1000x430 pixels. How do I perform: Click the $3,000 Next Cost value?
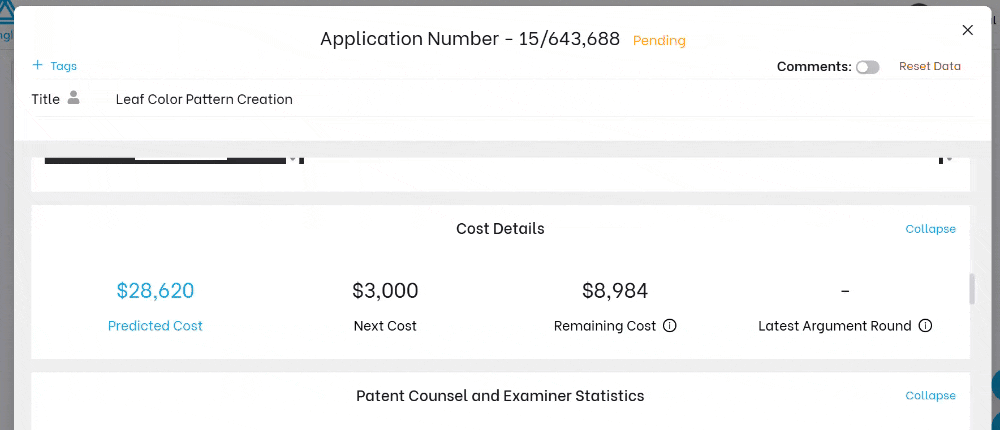click(385, 290)
